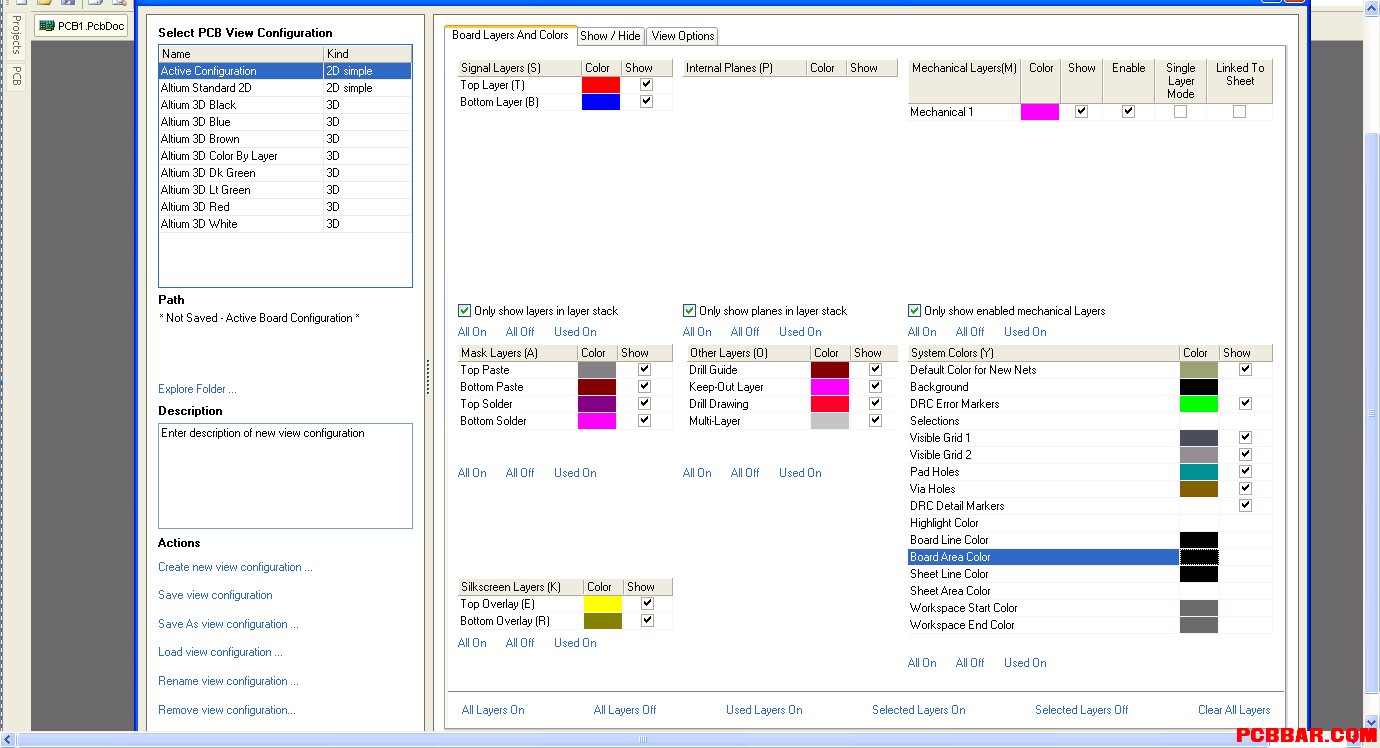Select the Board Layers And Colors tab

coord(510,35)
